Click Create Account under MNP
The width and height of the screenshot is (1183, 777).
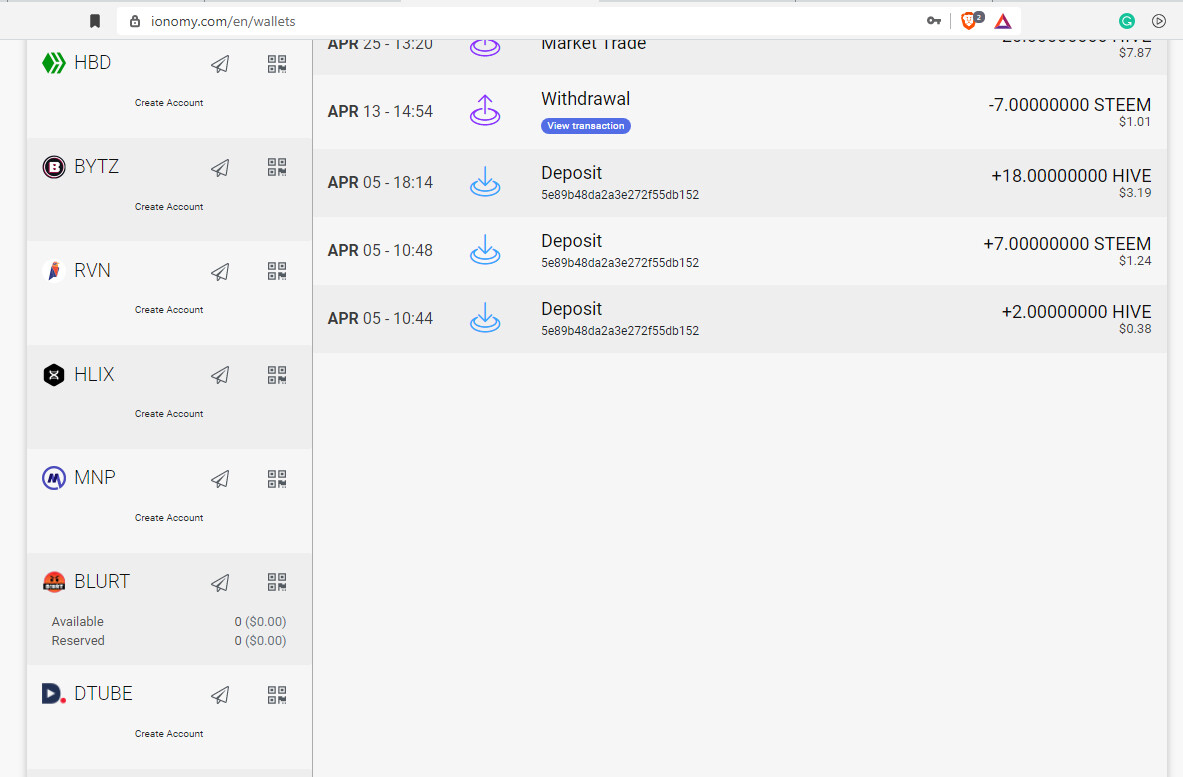pyautogui.click(x=169, y=518)
